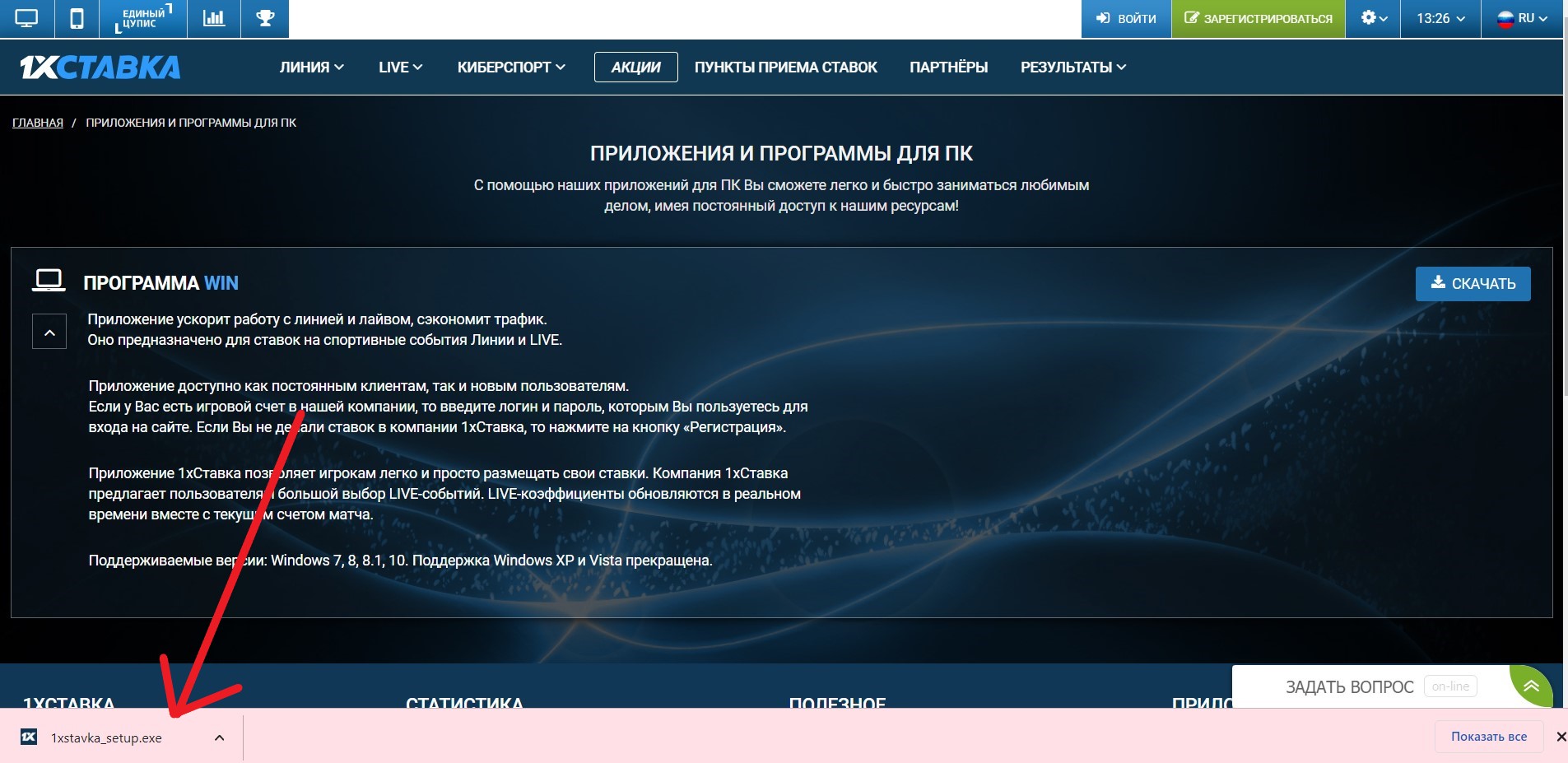Open the RU language selector

[1522, 18]
